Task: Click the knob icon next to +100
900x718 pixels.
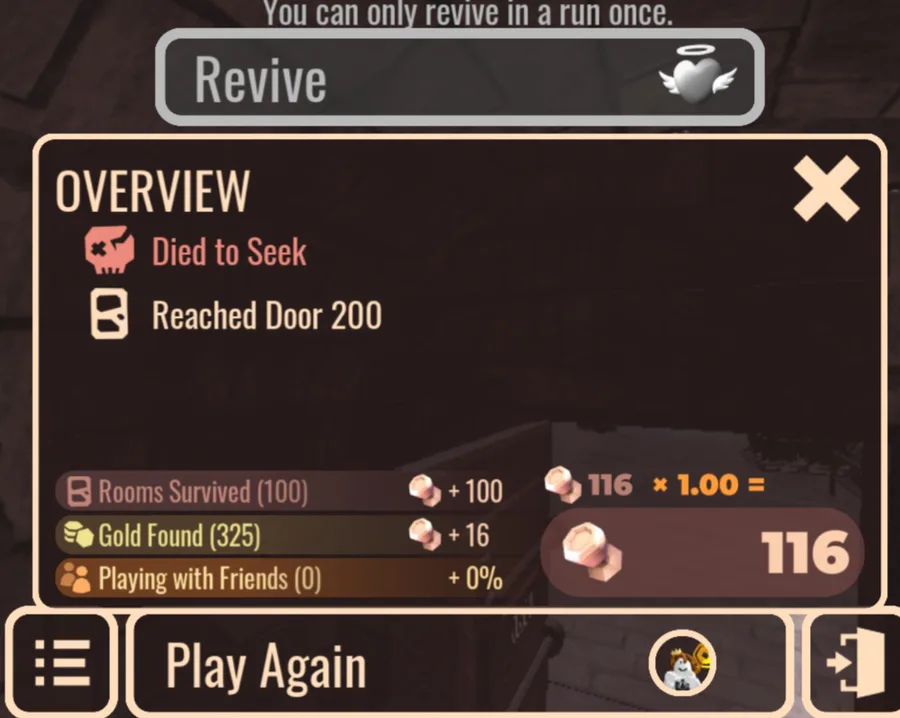Action: [x=425, y=491]
